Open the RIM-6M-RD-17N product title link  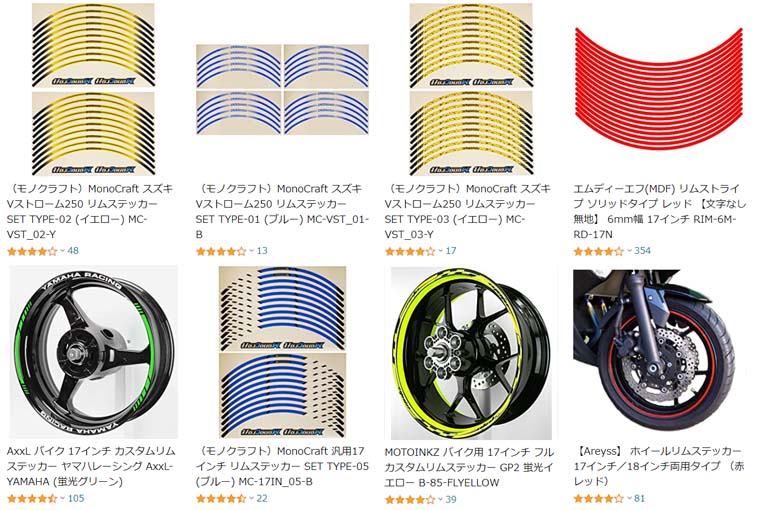(659, 211)
